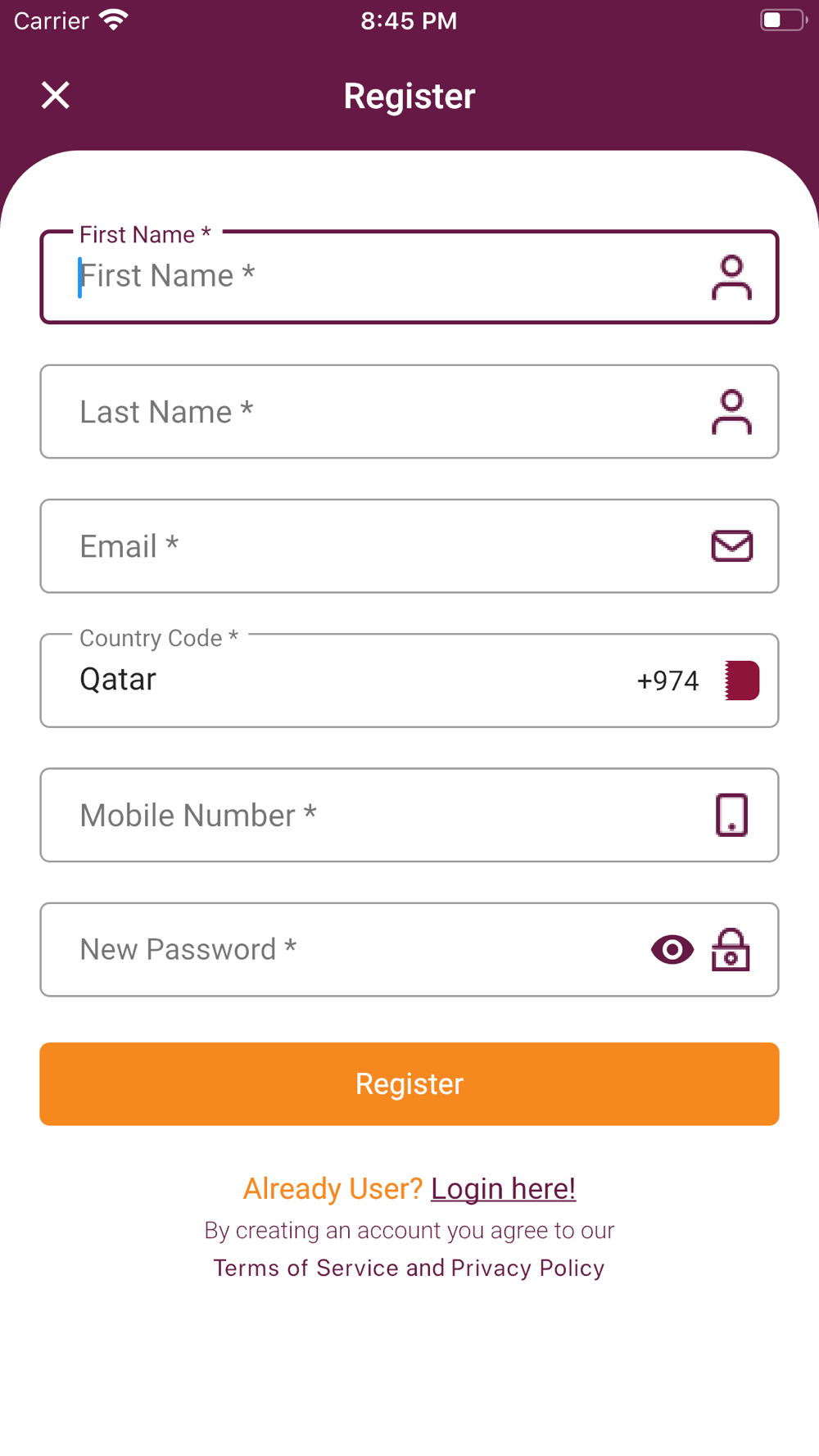
Task: Focus the First Name input field
Action: click(x=409, y=277)
